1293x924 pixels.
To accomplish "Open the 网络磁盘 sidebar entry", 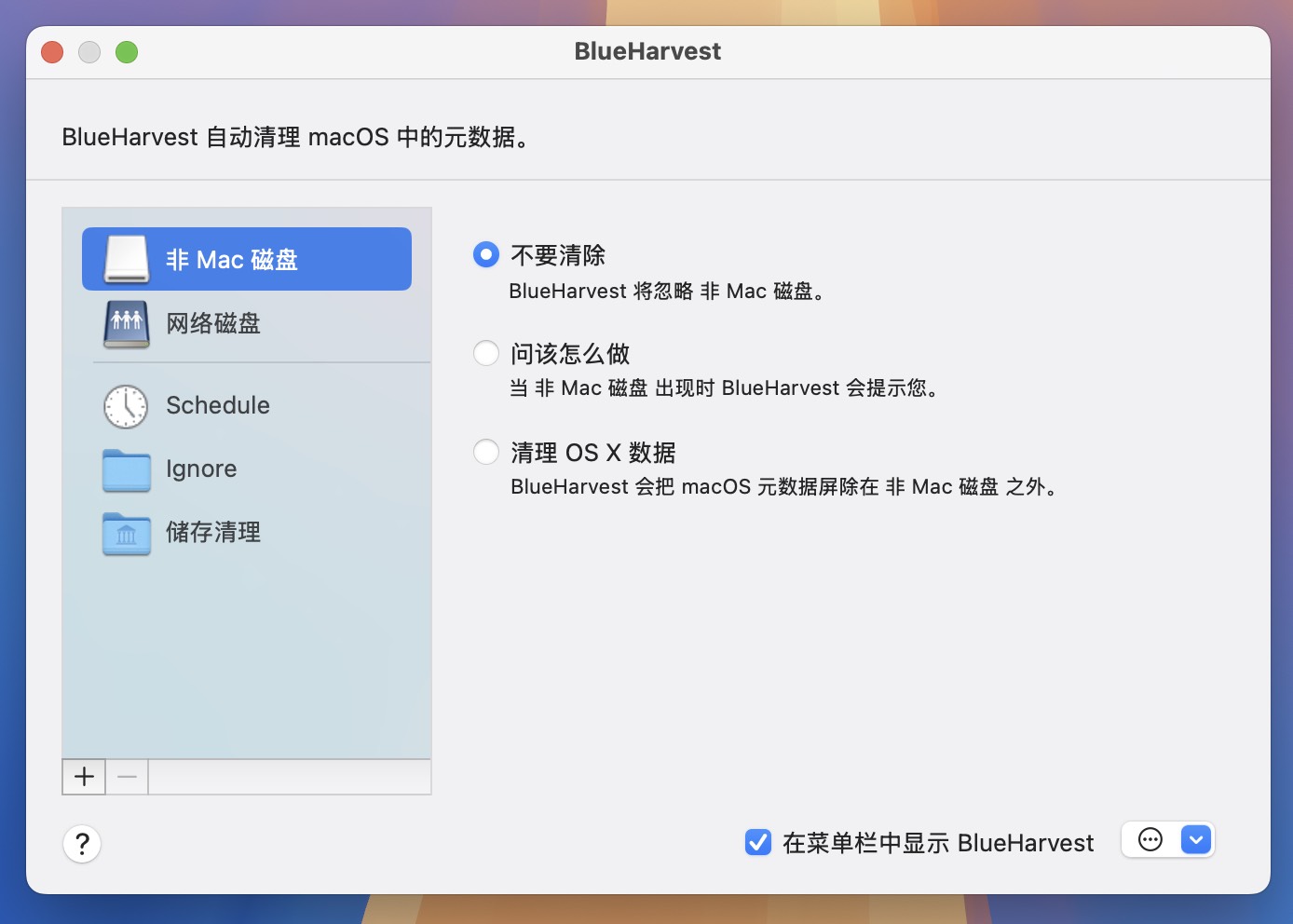I will (247, 323).
